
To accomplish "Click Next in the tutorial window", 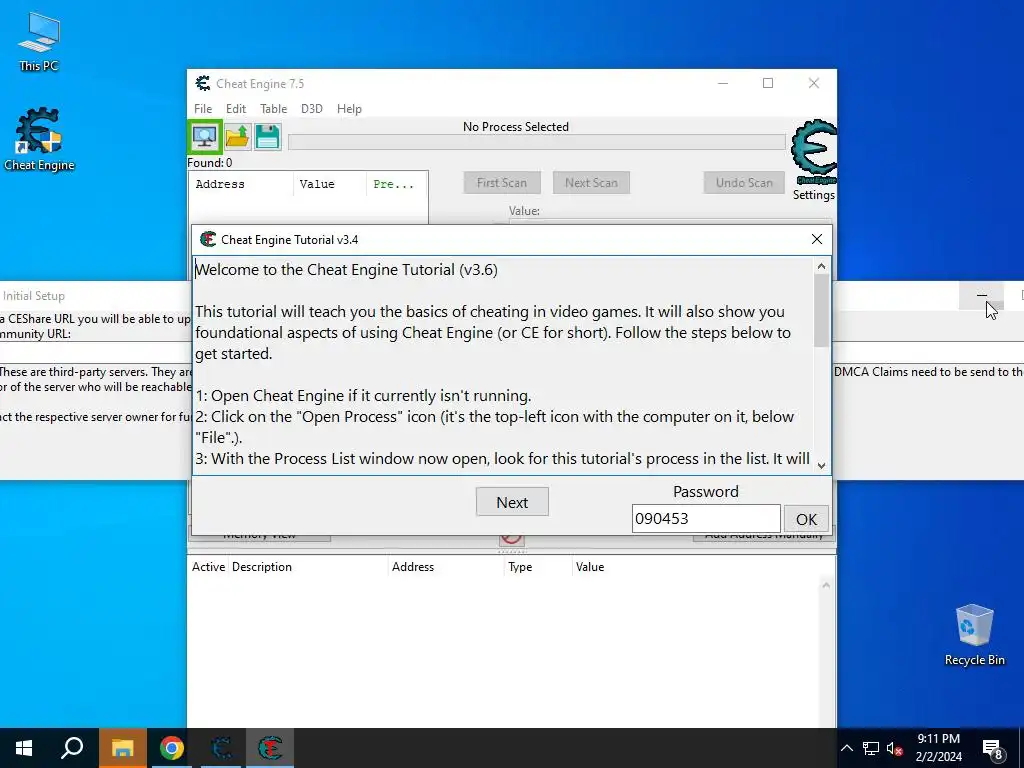I will click(x=512, y=502).
